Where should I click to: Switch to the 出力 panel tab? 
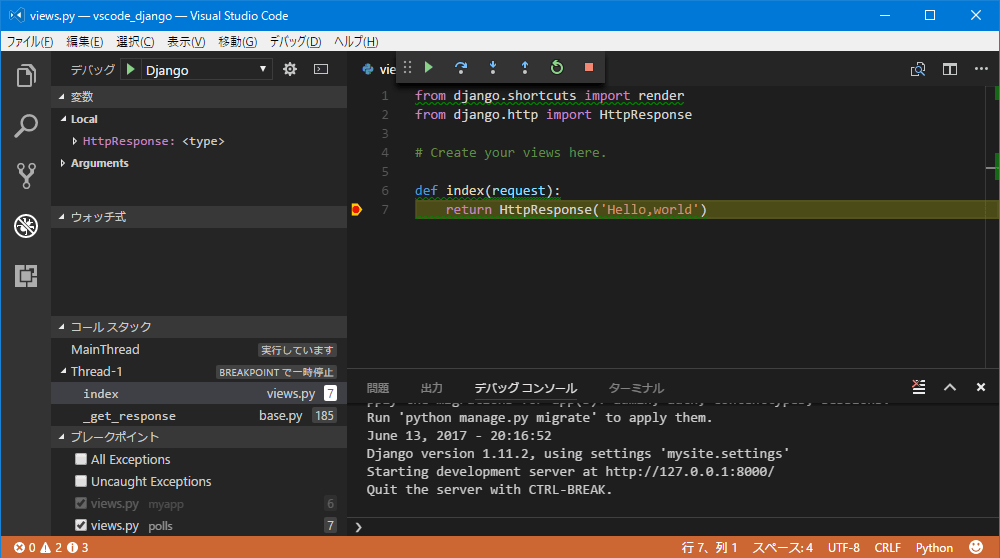[x=432, y=388]
